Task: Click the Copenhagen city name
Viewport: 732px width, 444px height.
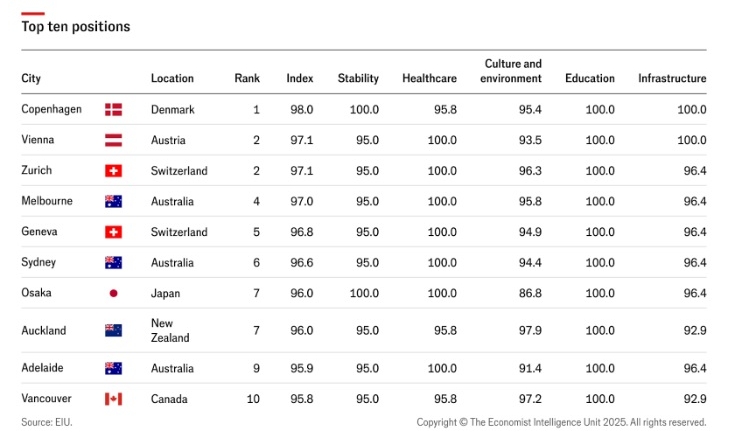Action: [x=51, y=109]
